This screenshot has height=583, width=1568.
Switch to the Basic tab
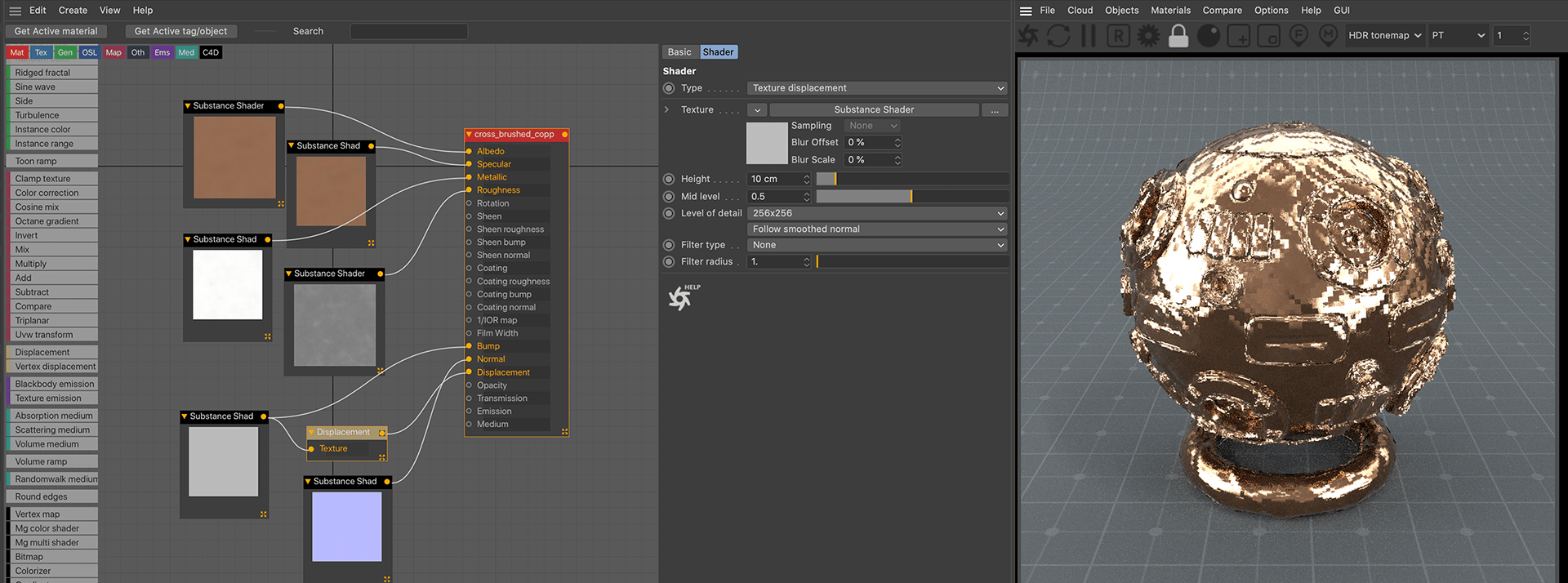click(x=679, y=52)
